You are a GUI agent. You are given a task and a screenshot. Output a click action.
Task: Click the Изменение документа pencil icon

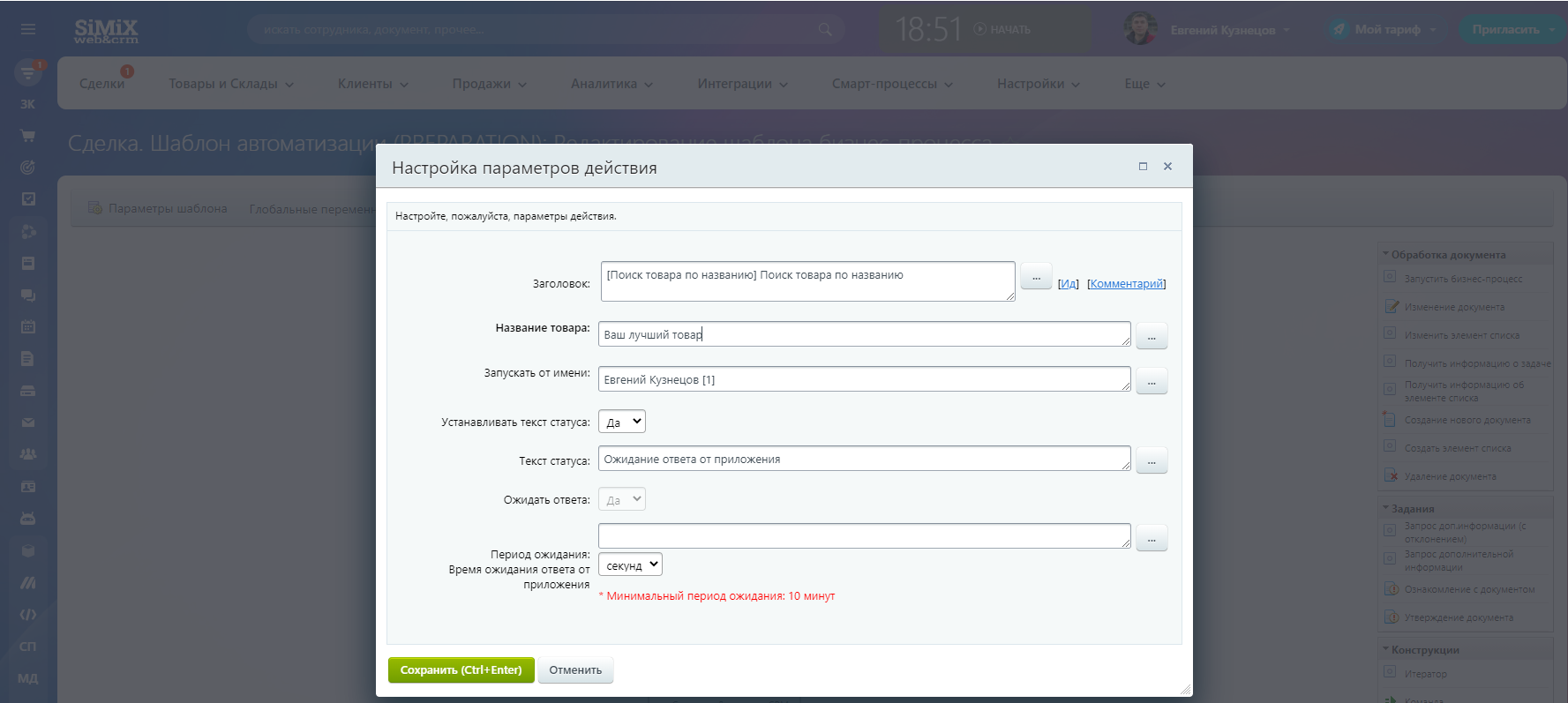click(x=1392, y=307)
